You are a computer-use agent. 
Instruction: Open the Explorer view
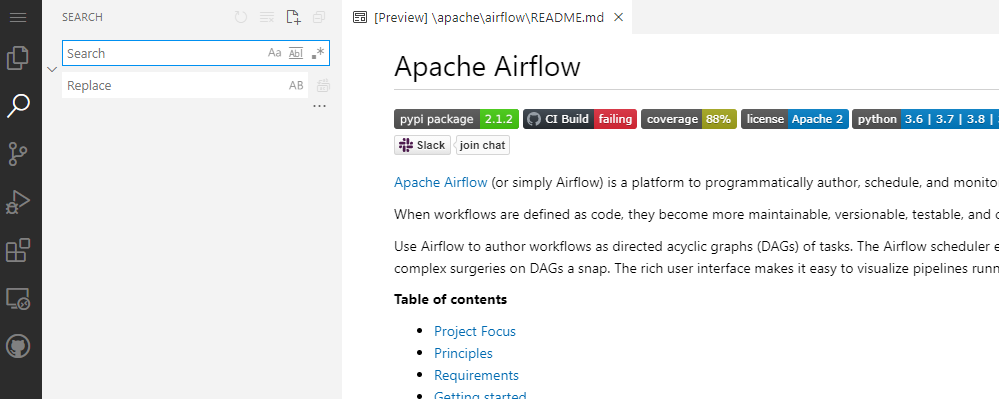point(18,57)
